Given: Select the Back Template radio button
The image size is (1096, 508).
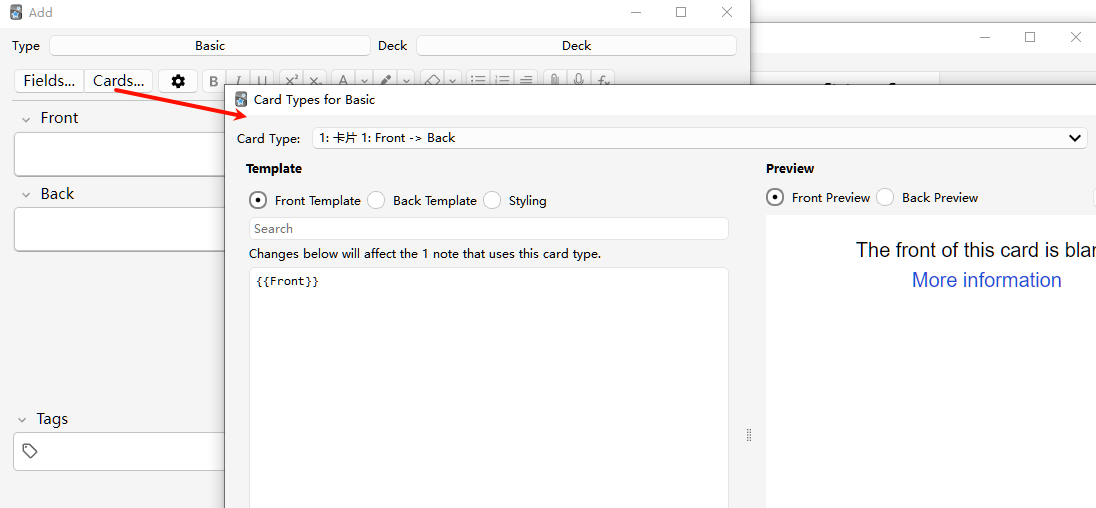Looking at the screenshot, I should (x=376, y=201).
